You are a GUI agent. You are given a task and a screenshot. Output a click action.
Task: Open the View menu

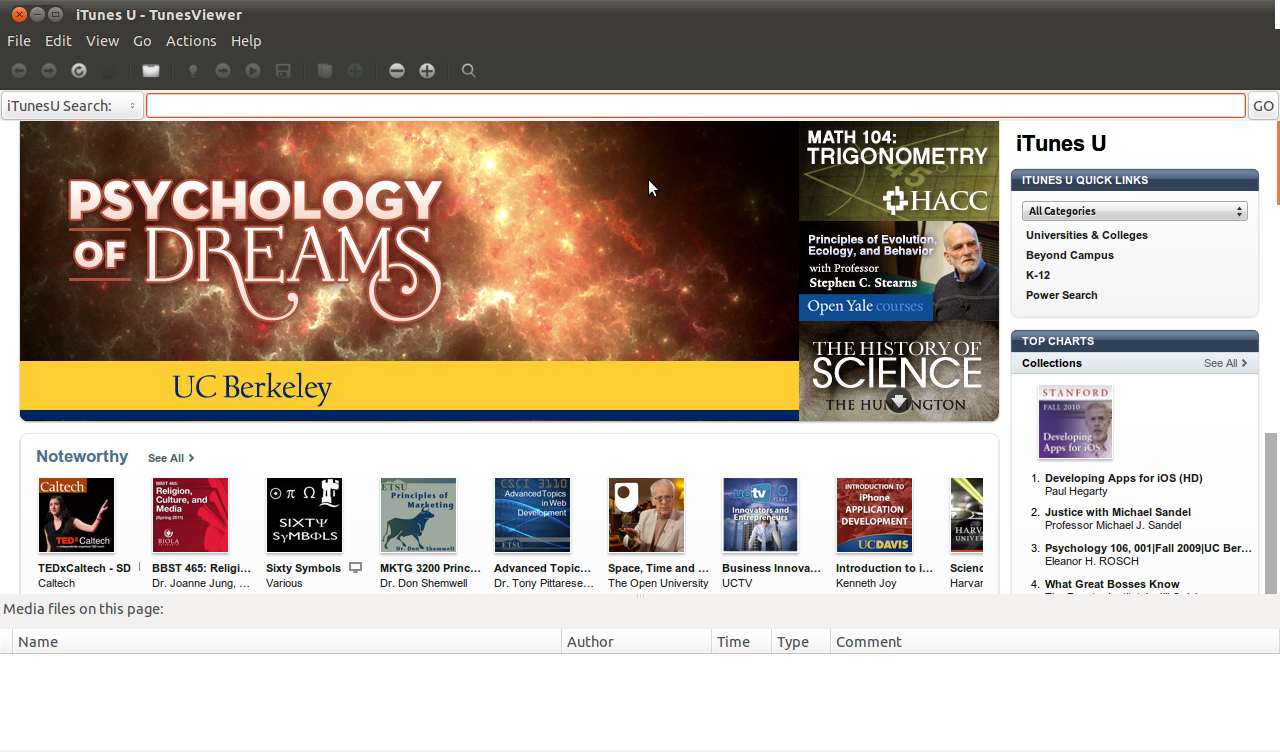click(x=102, y=41)
